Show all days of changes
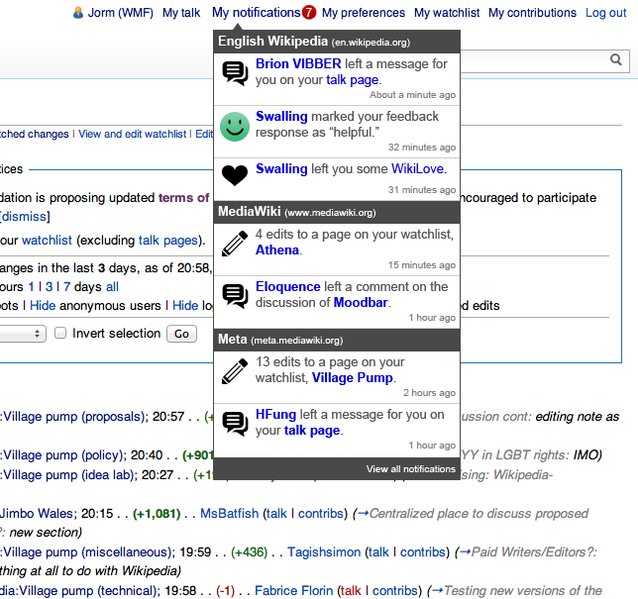 pos(112,287)
